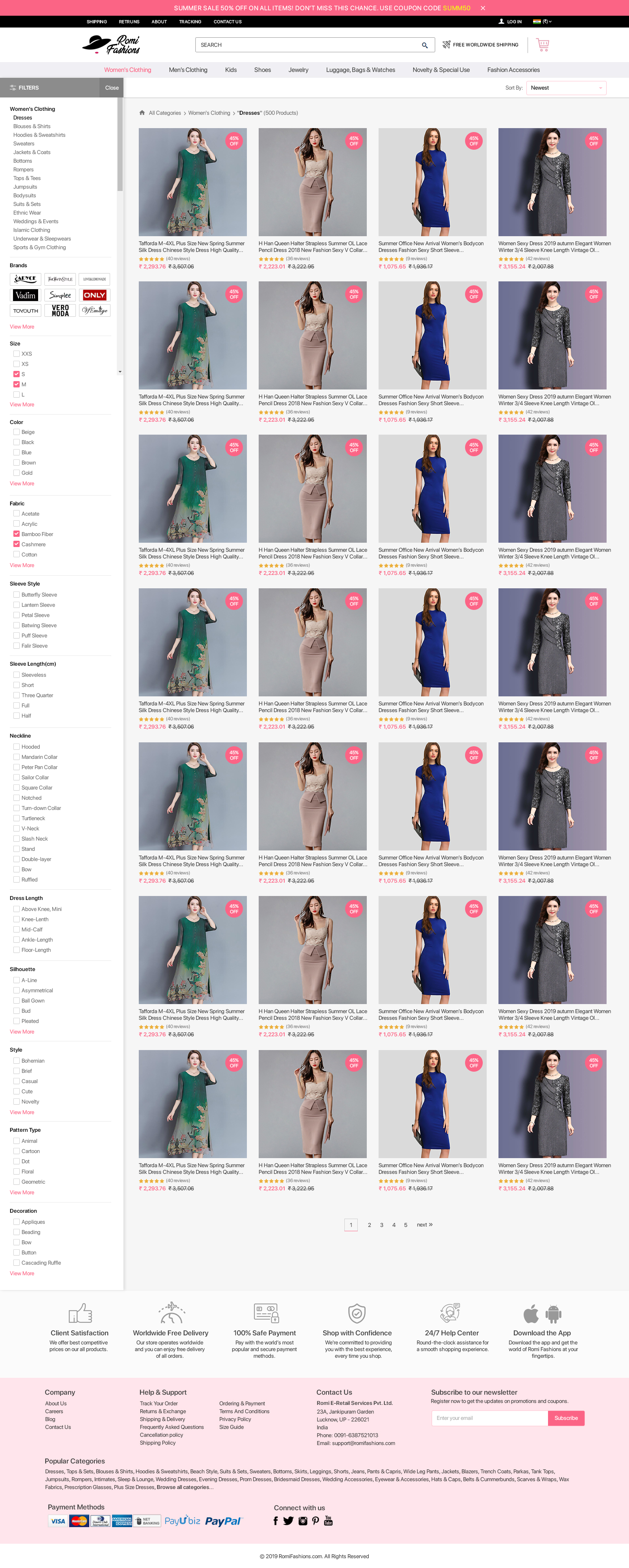Uncheck the S size checkbox
Viewport: 629px width, 1568px height.
(17, 374)
